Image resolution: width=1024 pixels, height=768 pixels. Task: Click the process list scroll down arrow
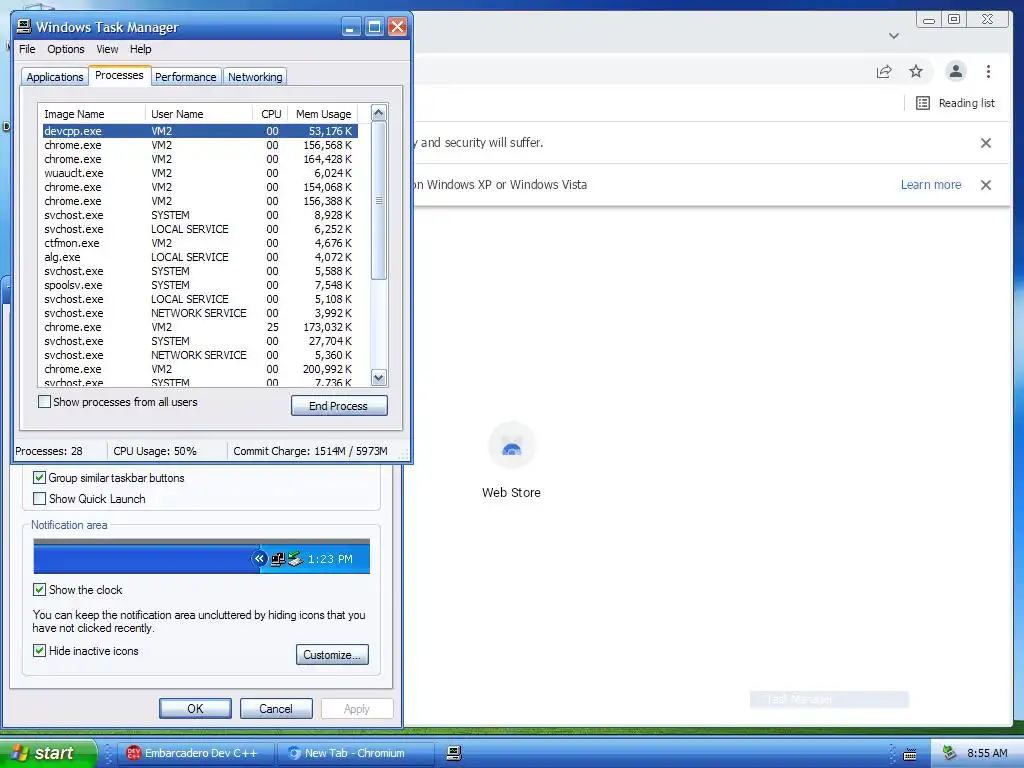[x=379, y=377]
